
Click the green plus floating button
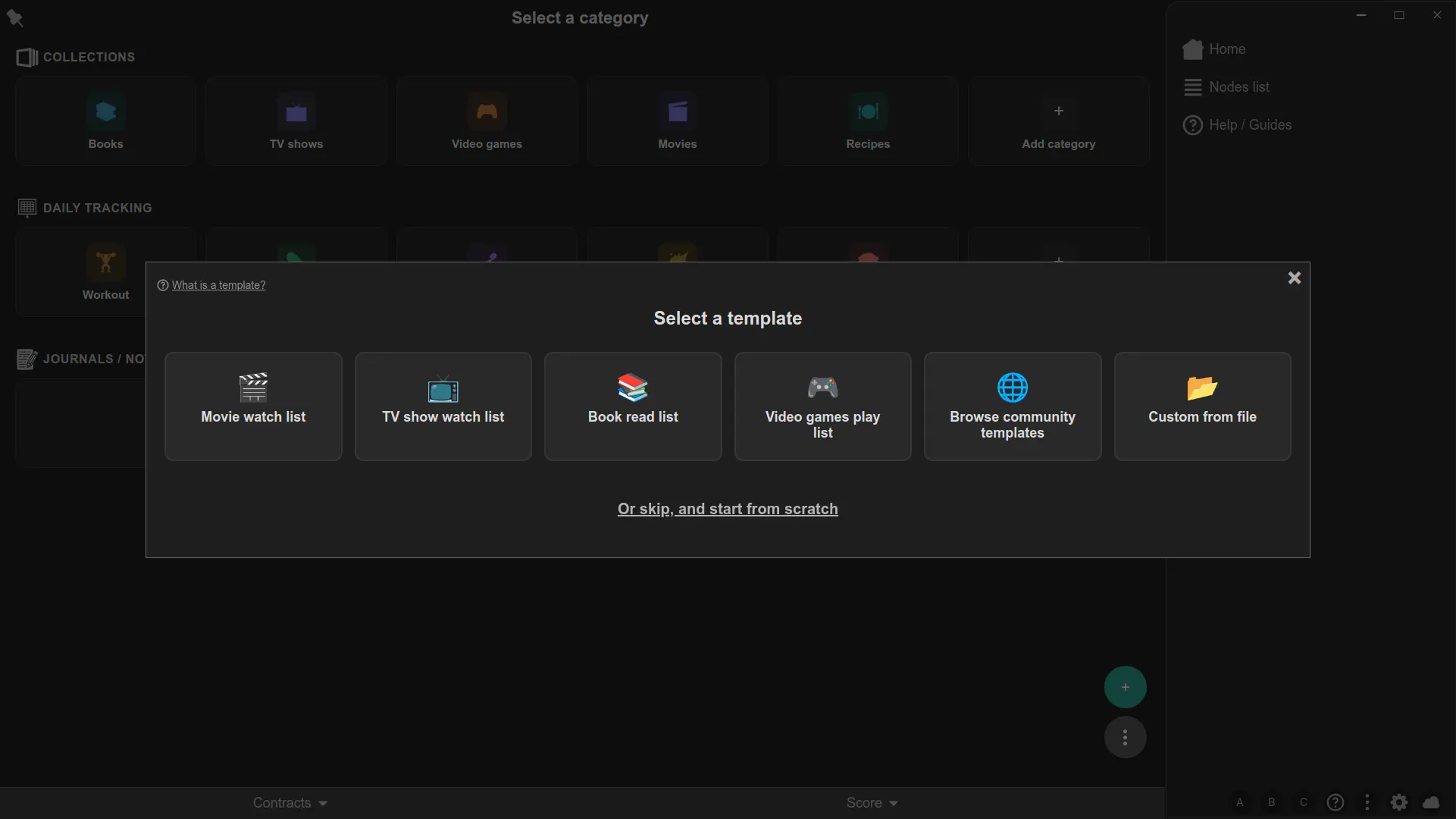(1125, 687)
